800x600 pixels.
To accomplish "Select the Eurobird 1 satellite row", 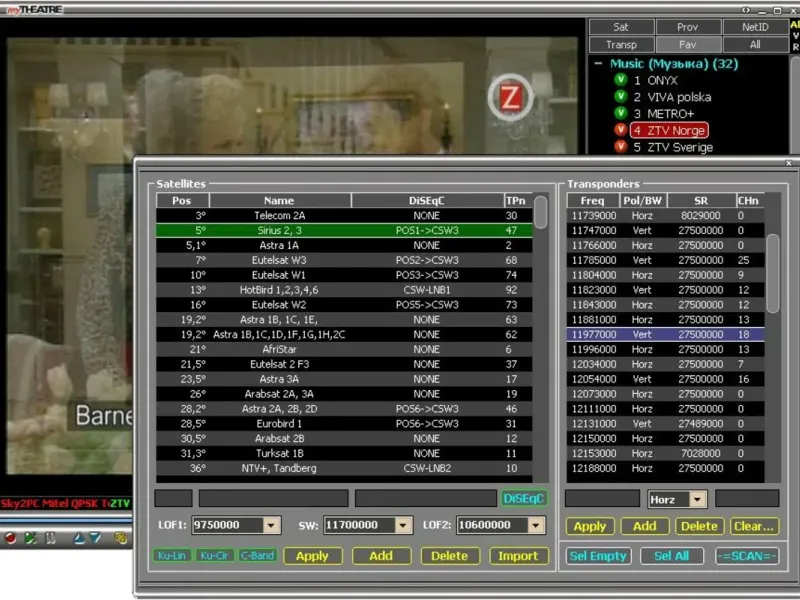I will [x=344, y=423].
